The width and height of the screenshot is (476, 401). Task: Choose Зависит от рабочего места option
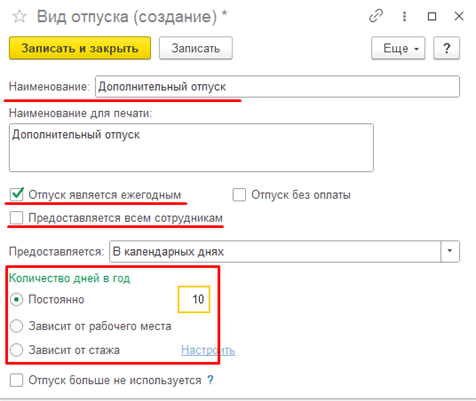pos(16,326)
